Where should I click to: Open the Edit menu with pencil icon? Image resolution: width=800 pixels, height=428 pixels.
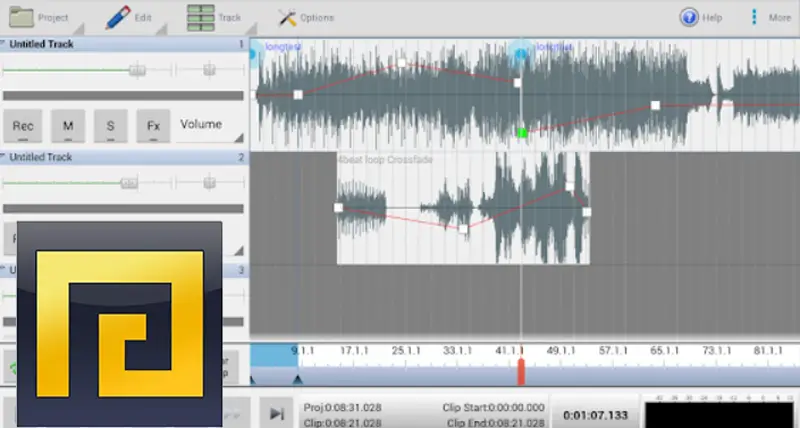[130, 17]
